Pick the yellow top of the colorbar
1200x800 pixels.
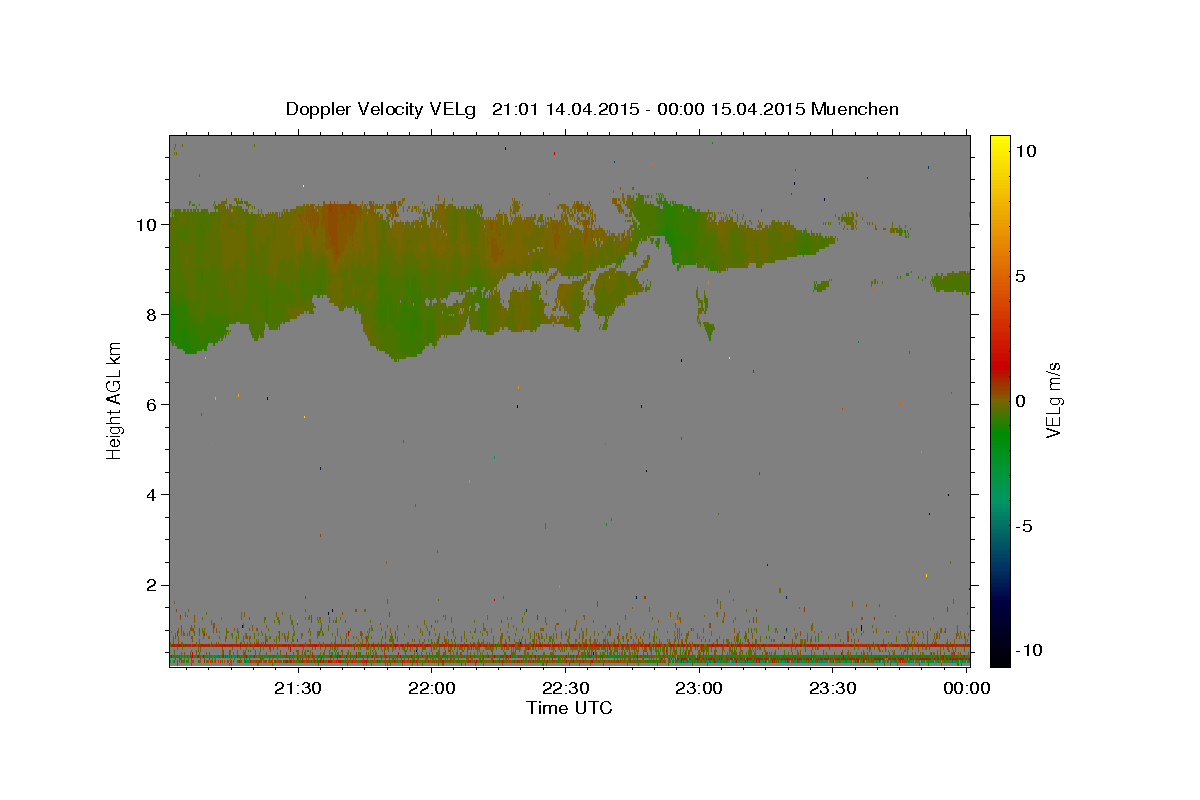(999, 145)
